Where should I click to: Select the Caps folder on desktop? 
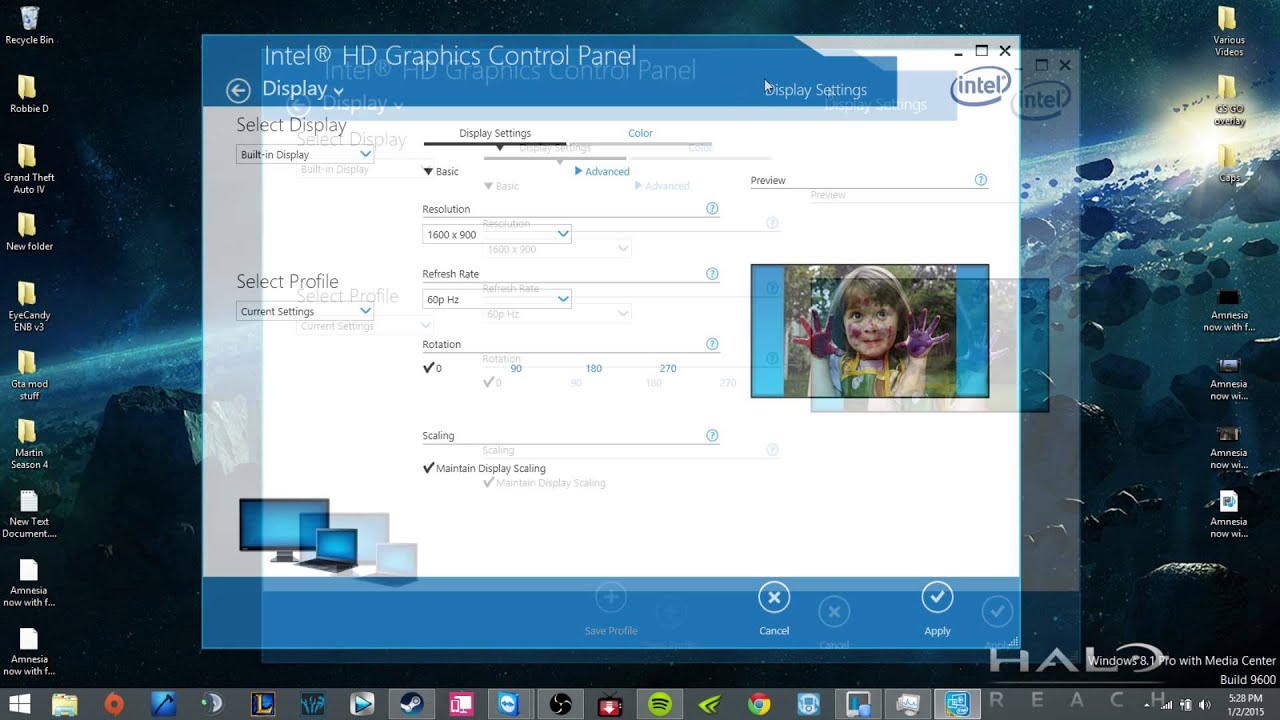(1229, 164)
